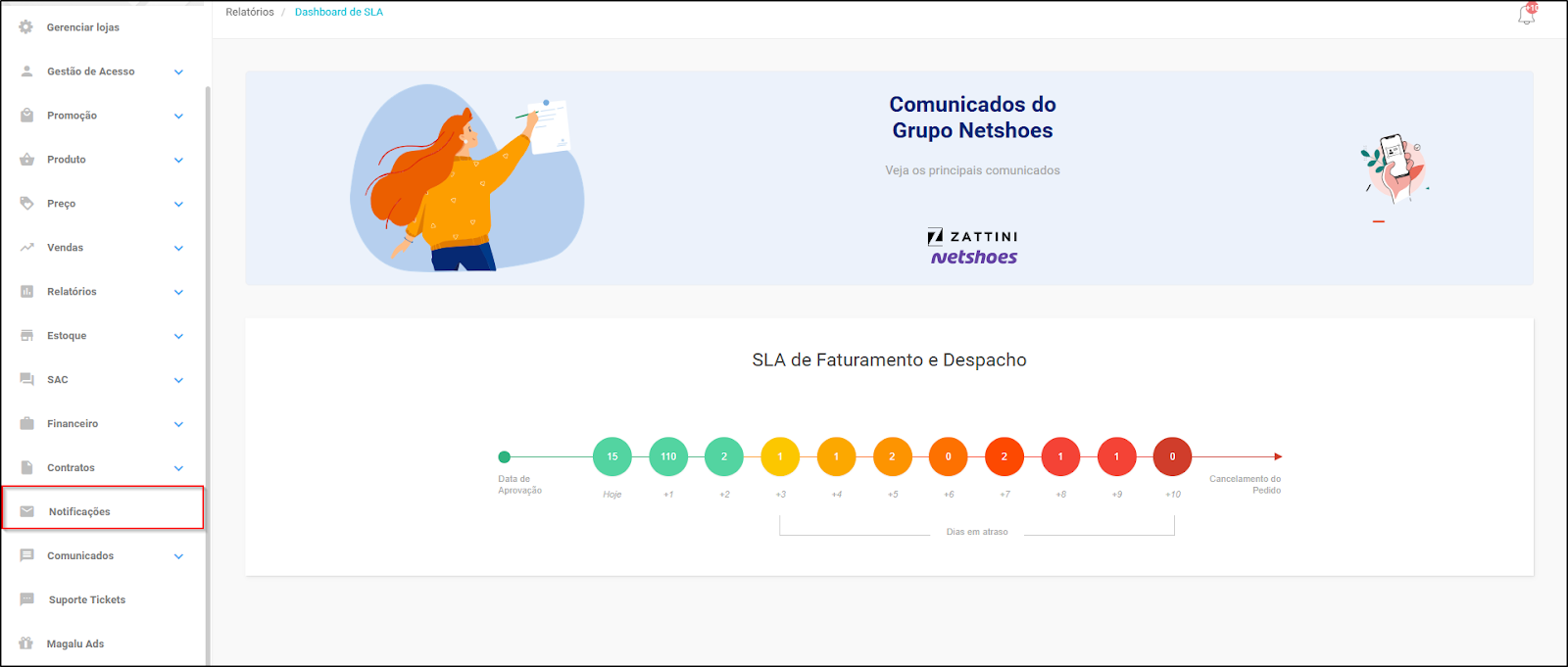Click the green Hoje circle showing 15

pyautogui.click(x=612, y=456)
